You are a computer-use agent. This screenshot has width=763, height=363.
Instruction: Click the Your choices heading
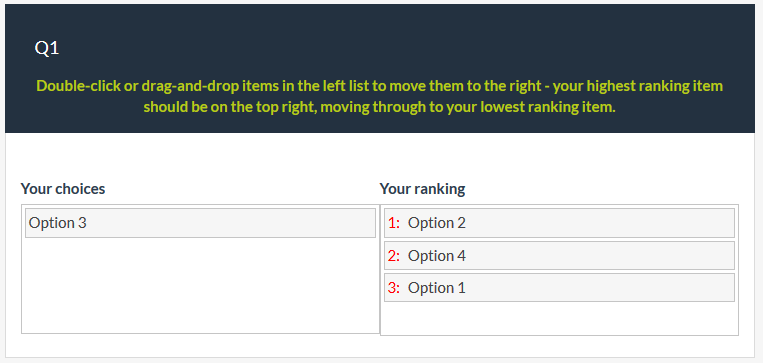(x=63, y=189)
